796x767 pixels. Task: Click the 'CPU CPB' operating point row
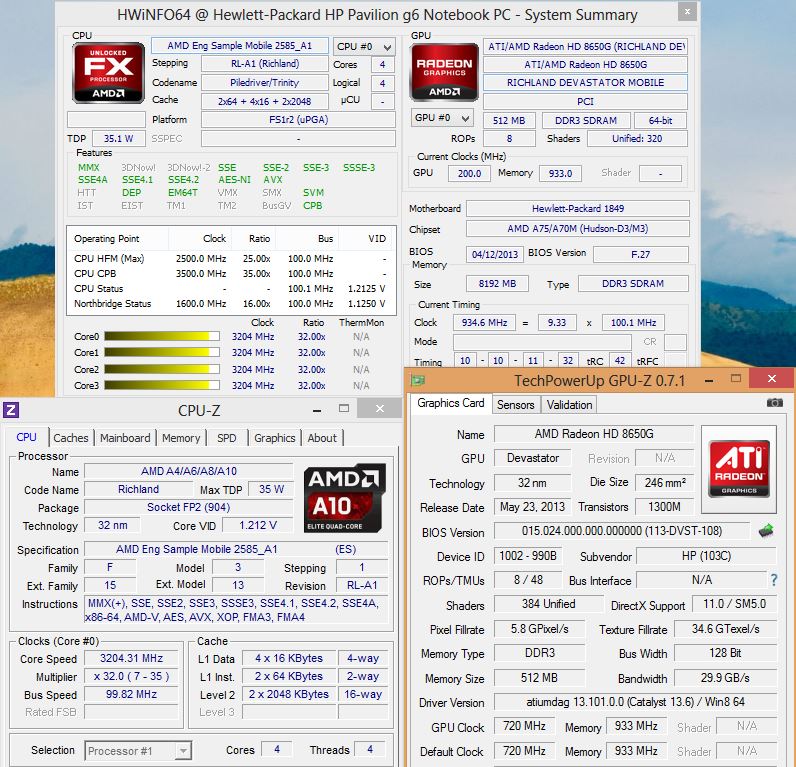pyautogui.click(x=230, y=274)
